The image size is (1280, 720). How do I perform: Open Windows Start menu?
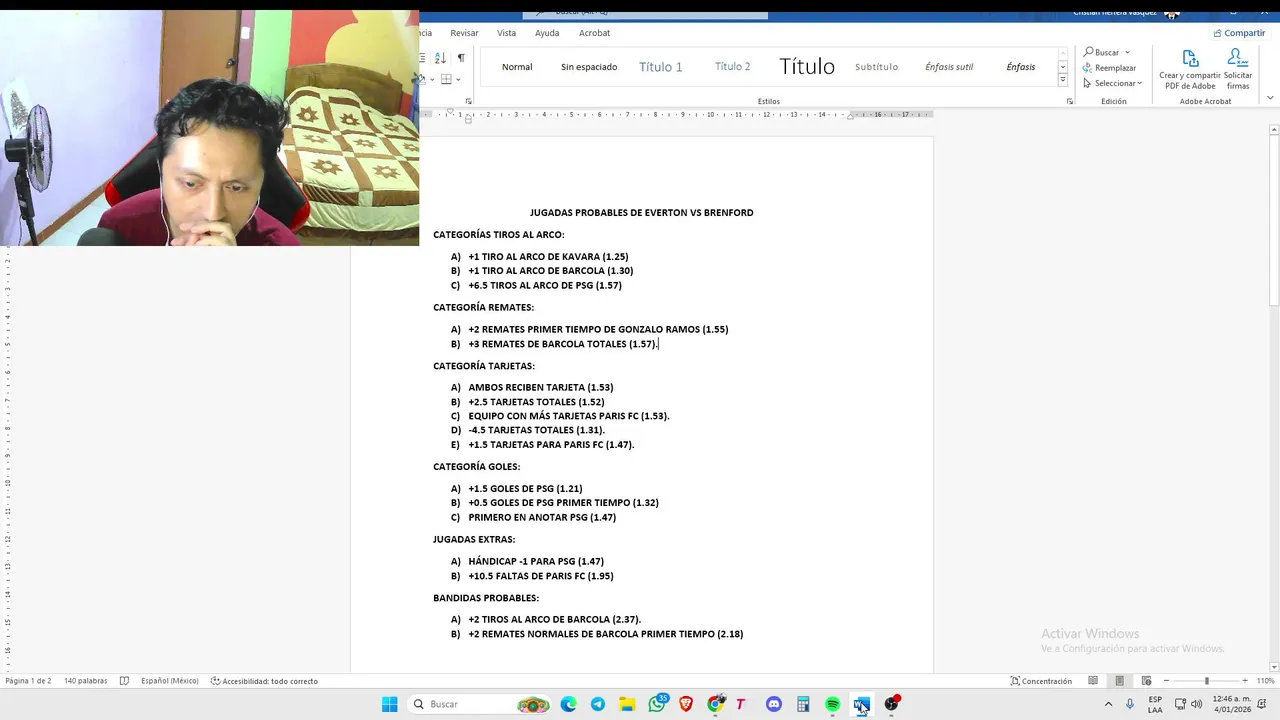click(x=389, y=704)
